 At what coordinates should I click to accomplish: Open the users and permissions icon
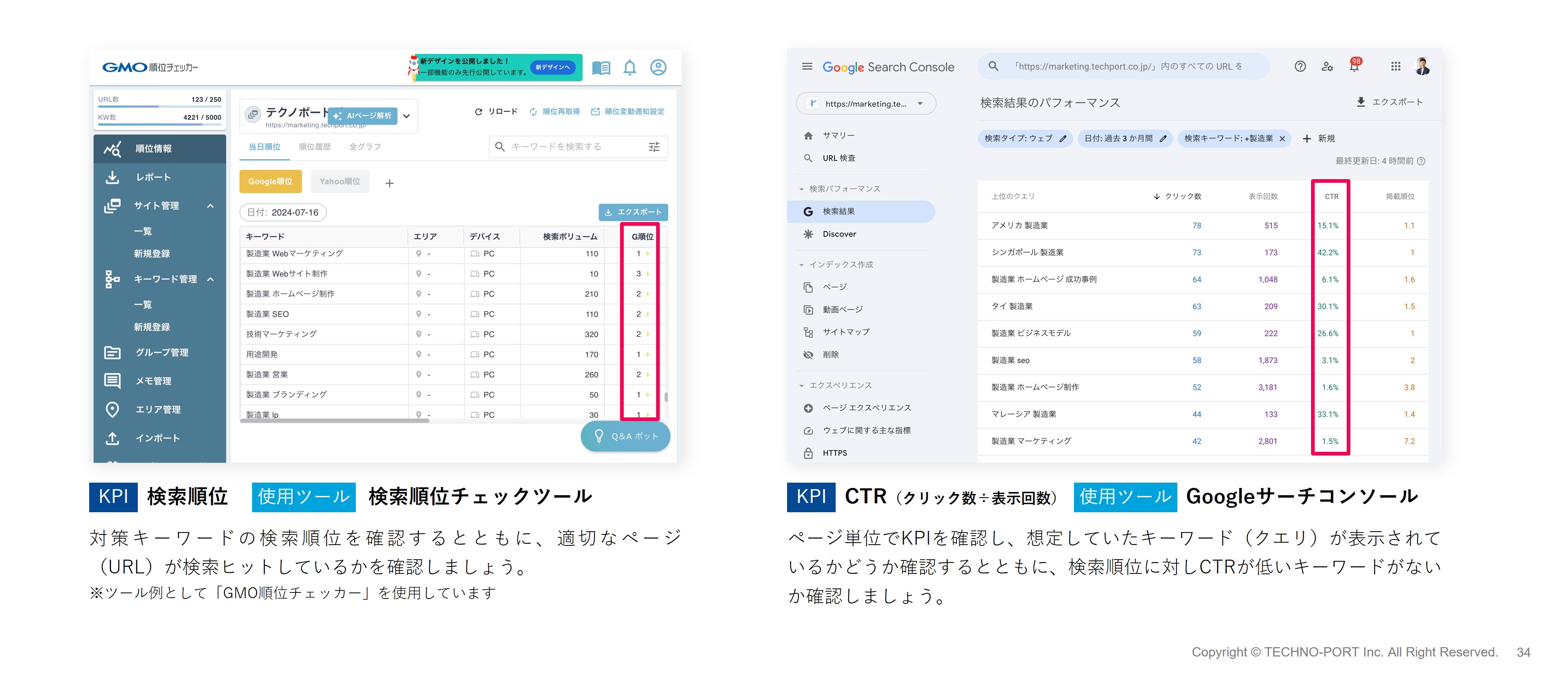tap(1328, 66)
